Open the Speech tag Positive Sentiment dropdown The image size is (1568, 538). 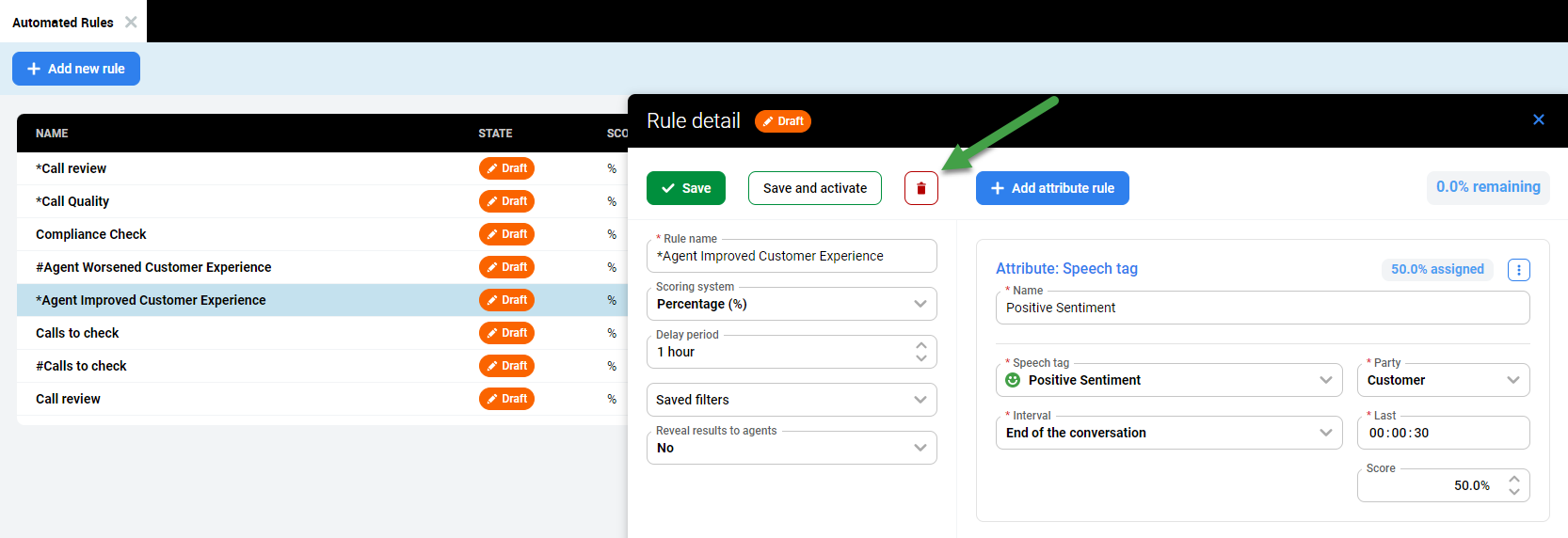(1325, 380)
